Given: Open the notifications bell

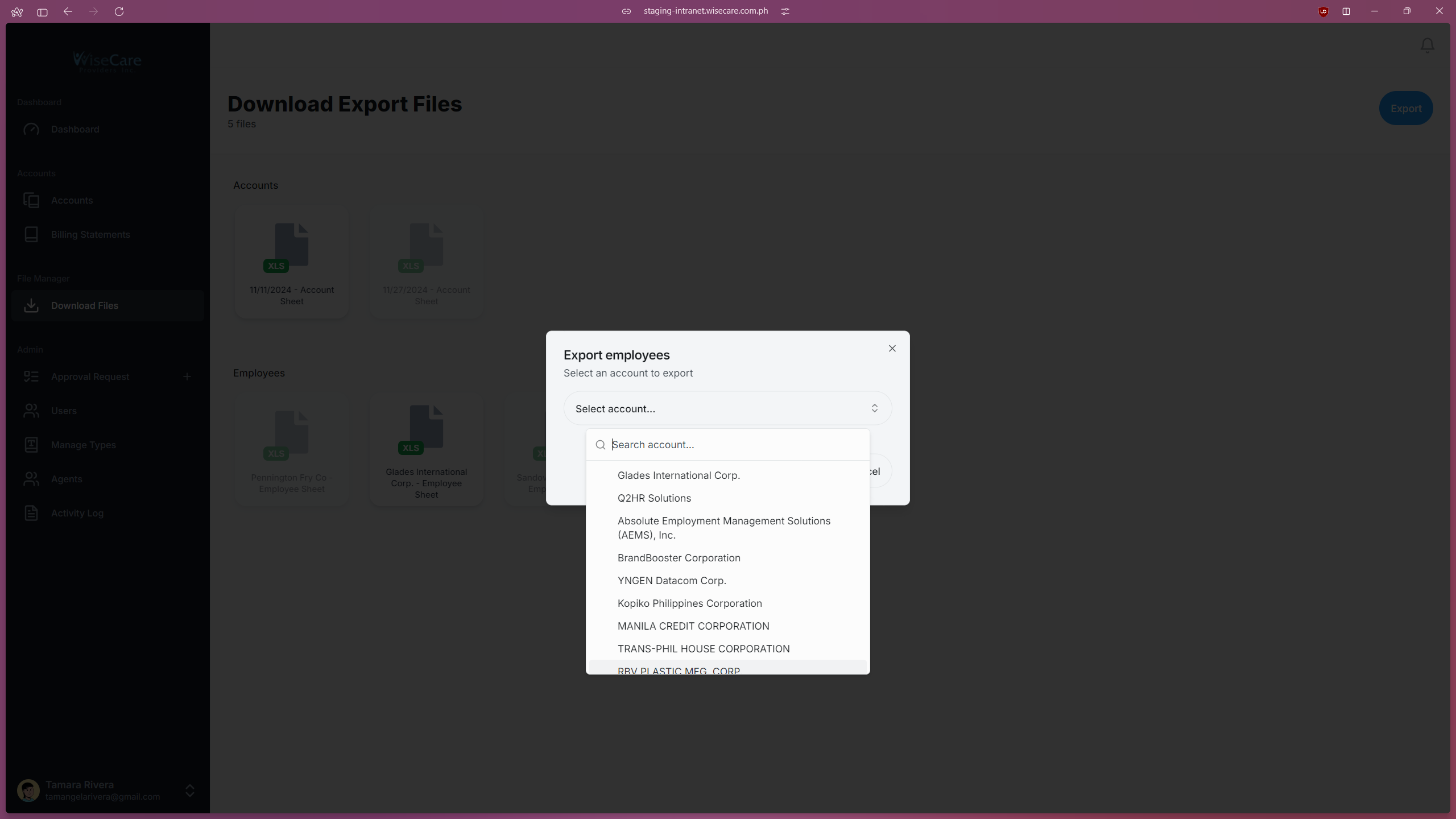Looking at the screenshot, I should tap(1427, 45).
